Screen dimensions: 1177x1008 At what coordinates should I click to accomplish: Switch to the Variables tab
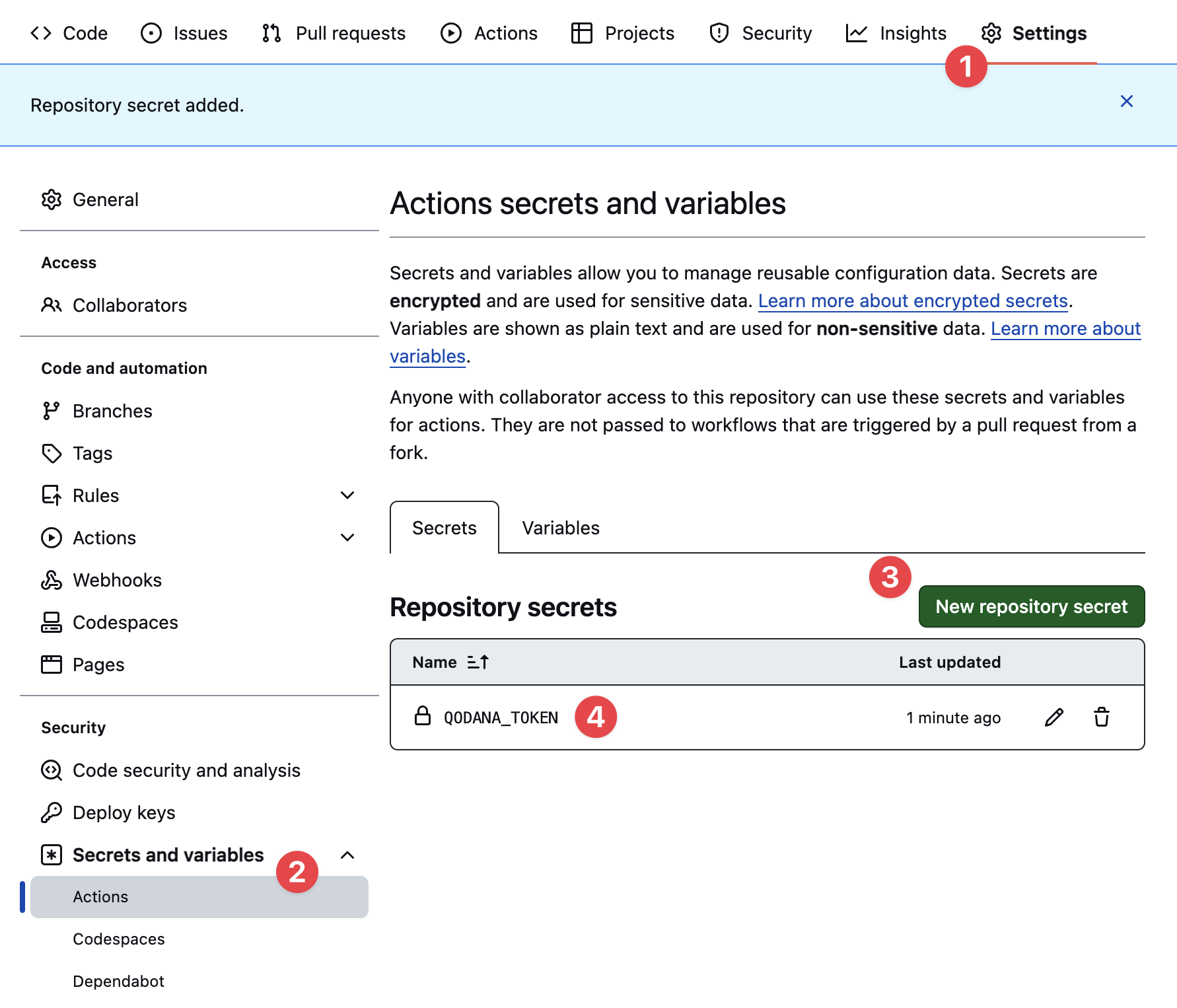(561, 528)
